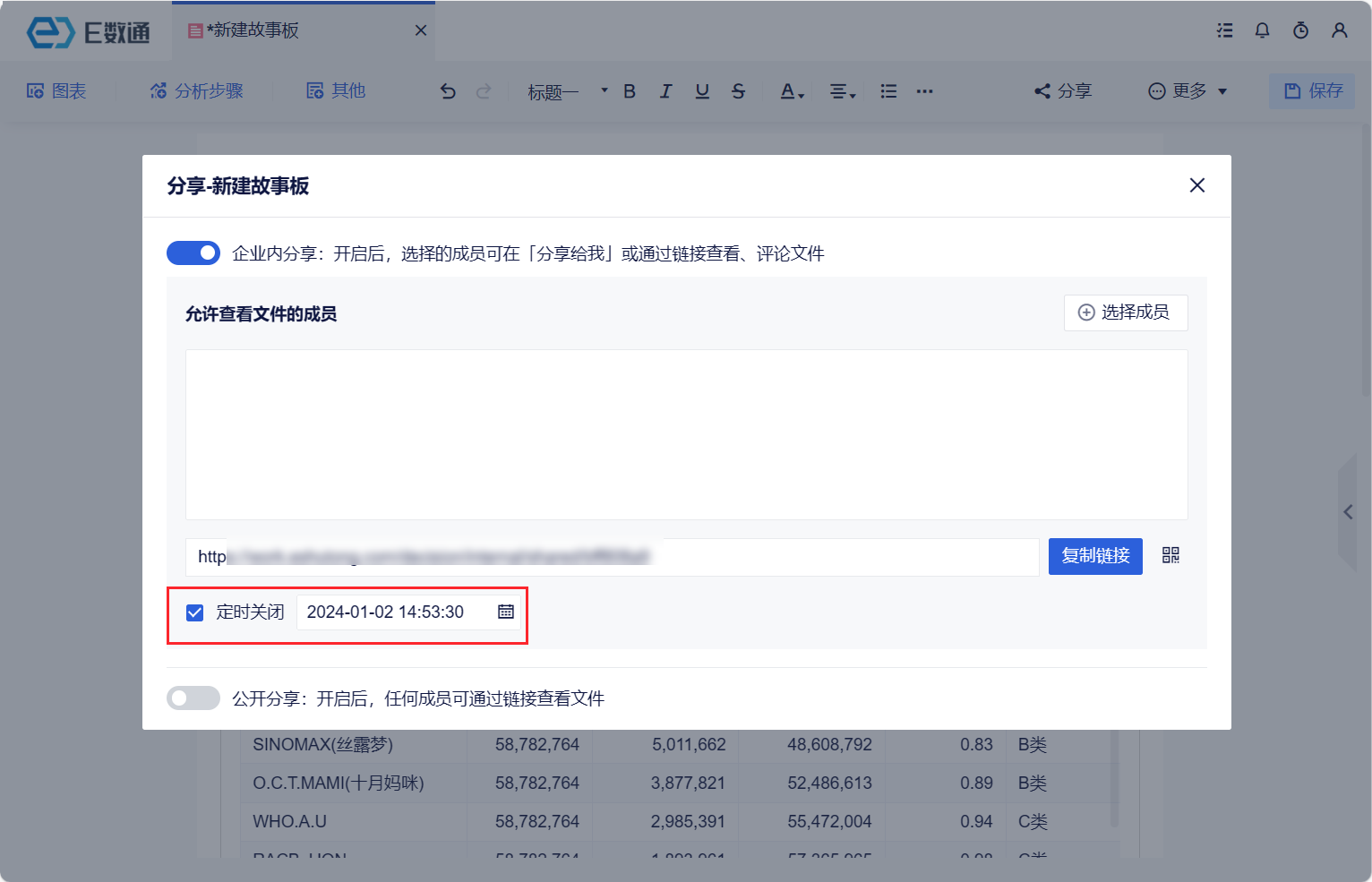Open the user account icon

tap(1340, 30)
